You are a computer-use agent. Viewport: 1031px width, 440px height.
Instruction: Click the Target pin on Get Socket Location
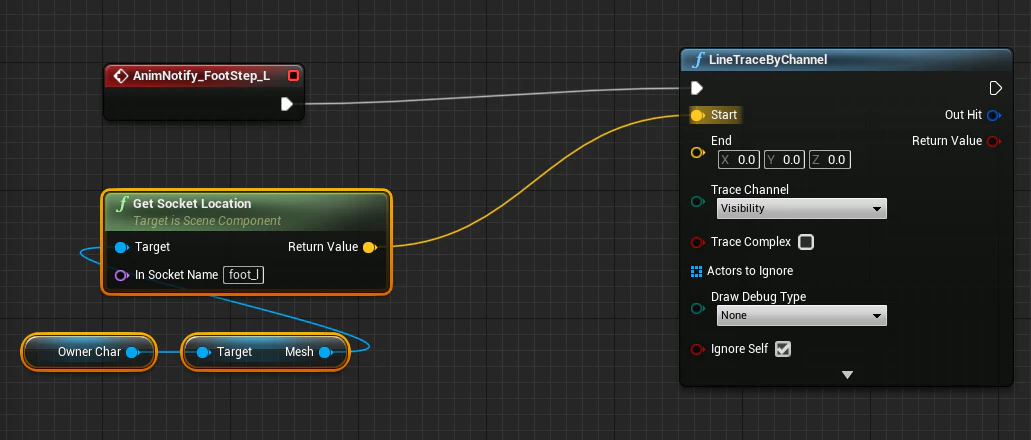[x=122, y=247]
